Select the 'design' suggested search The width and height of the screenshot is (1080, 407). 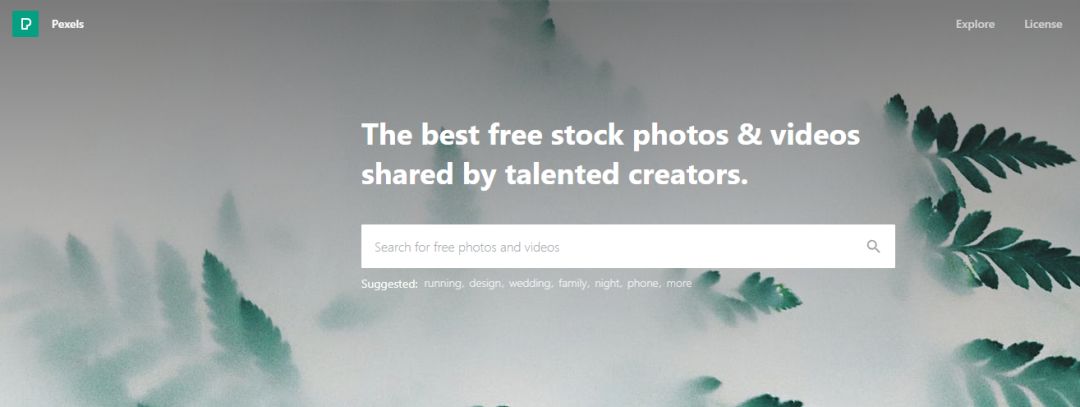coord(486,283)
